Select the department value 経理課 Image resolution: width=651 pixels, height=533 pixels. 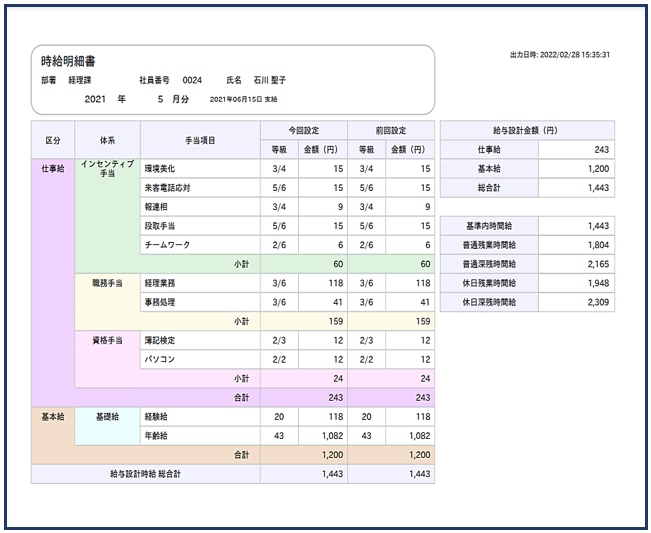pyautogui.click(x=81, y=79)
